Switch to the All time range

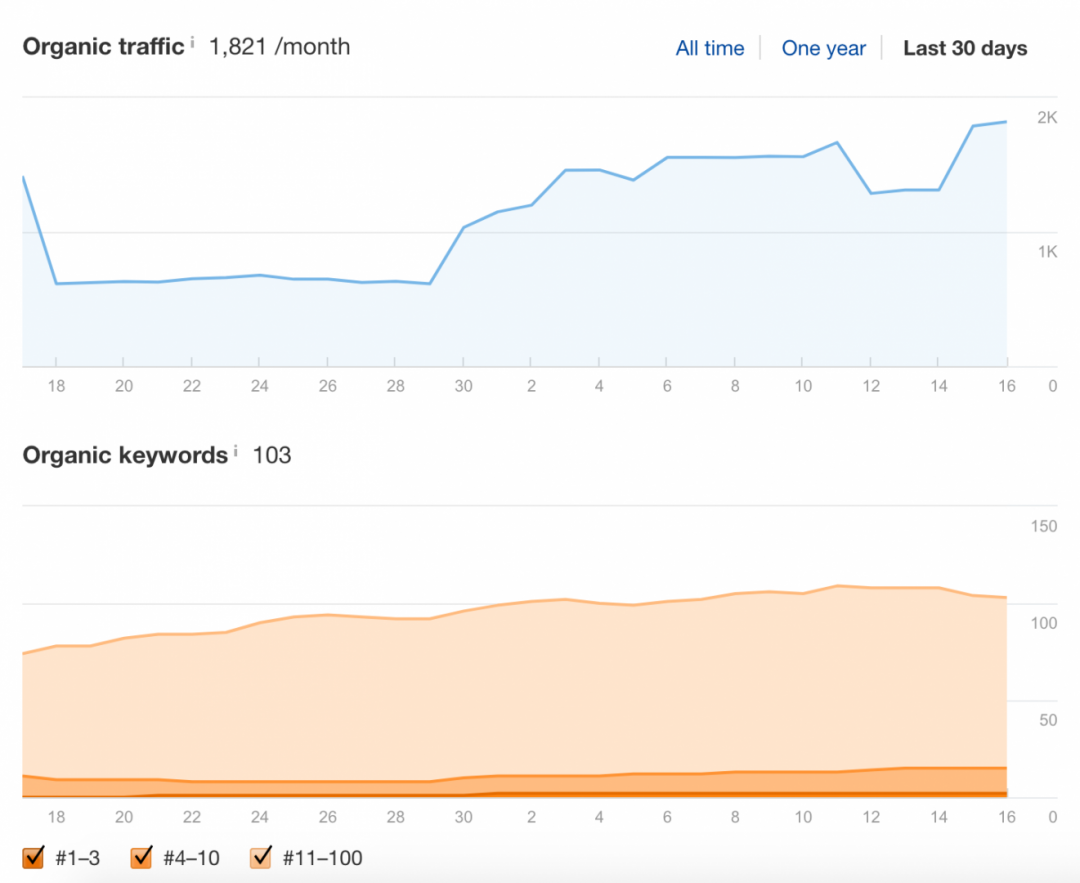tap(710, 48)
